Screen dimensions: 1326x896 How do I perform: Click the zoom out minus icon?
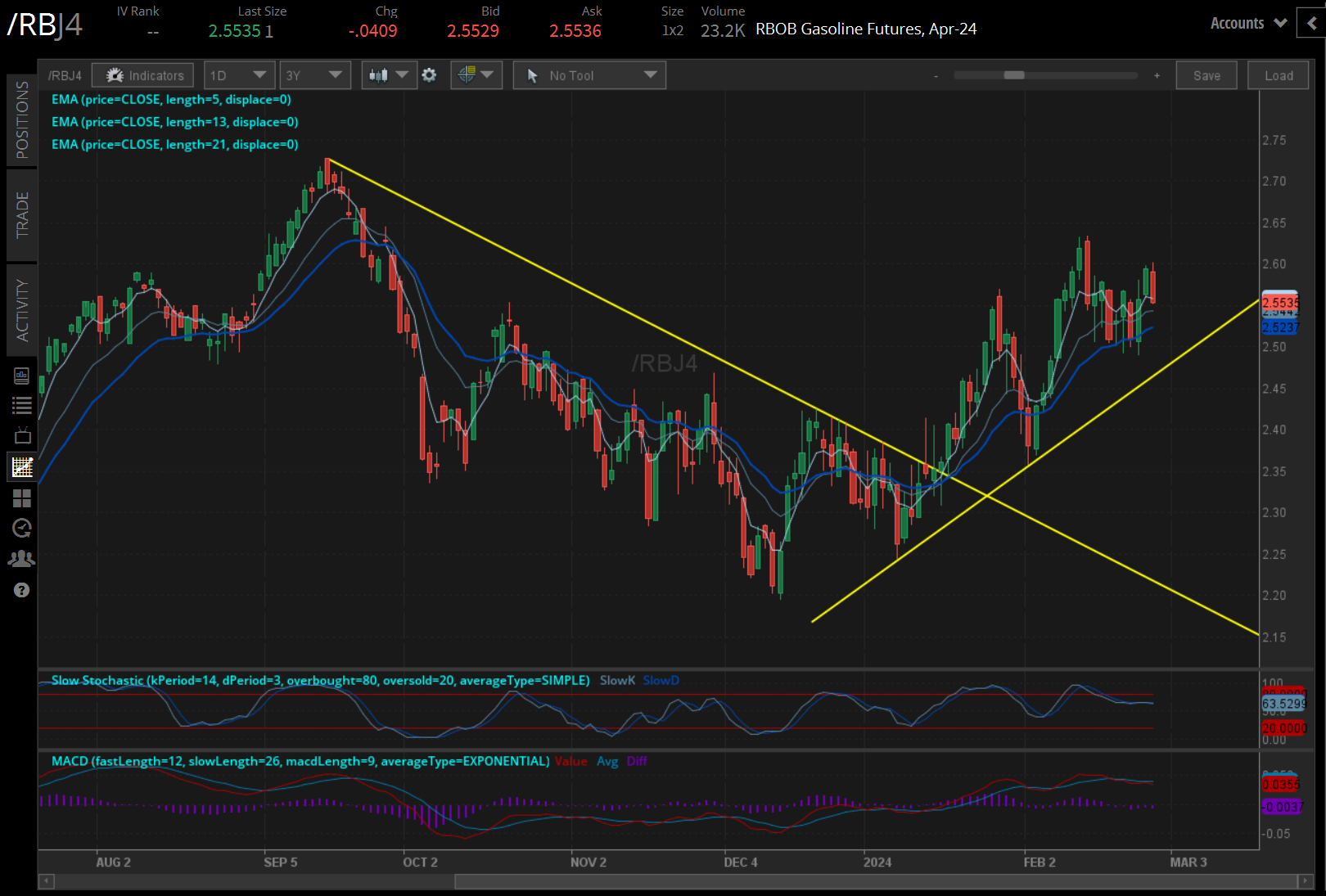tap(936, 75)
